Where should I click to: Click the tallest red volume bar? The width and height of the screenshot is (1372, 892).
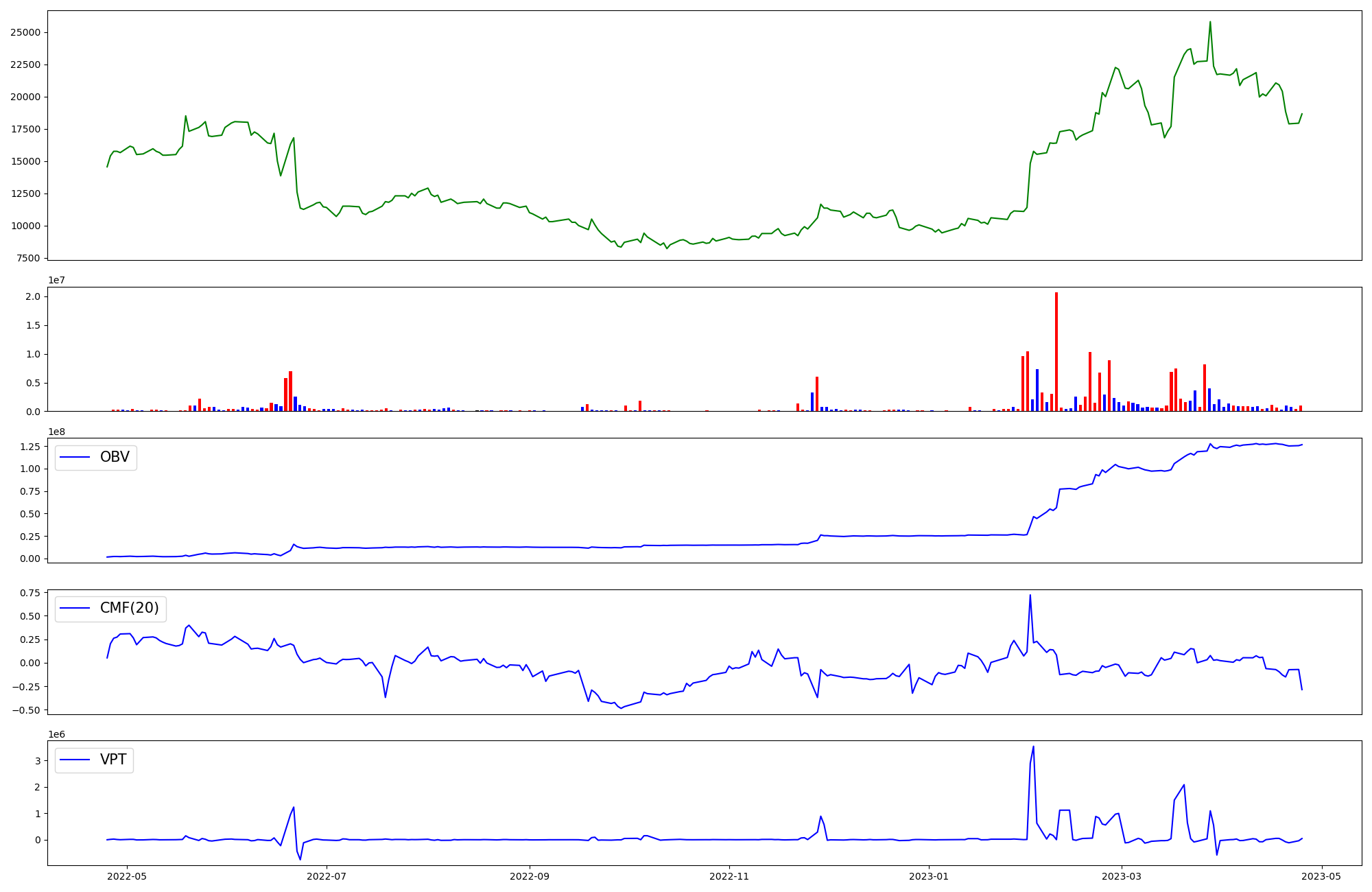coord(1056,350)
